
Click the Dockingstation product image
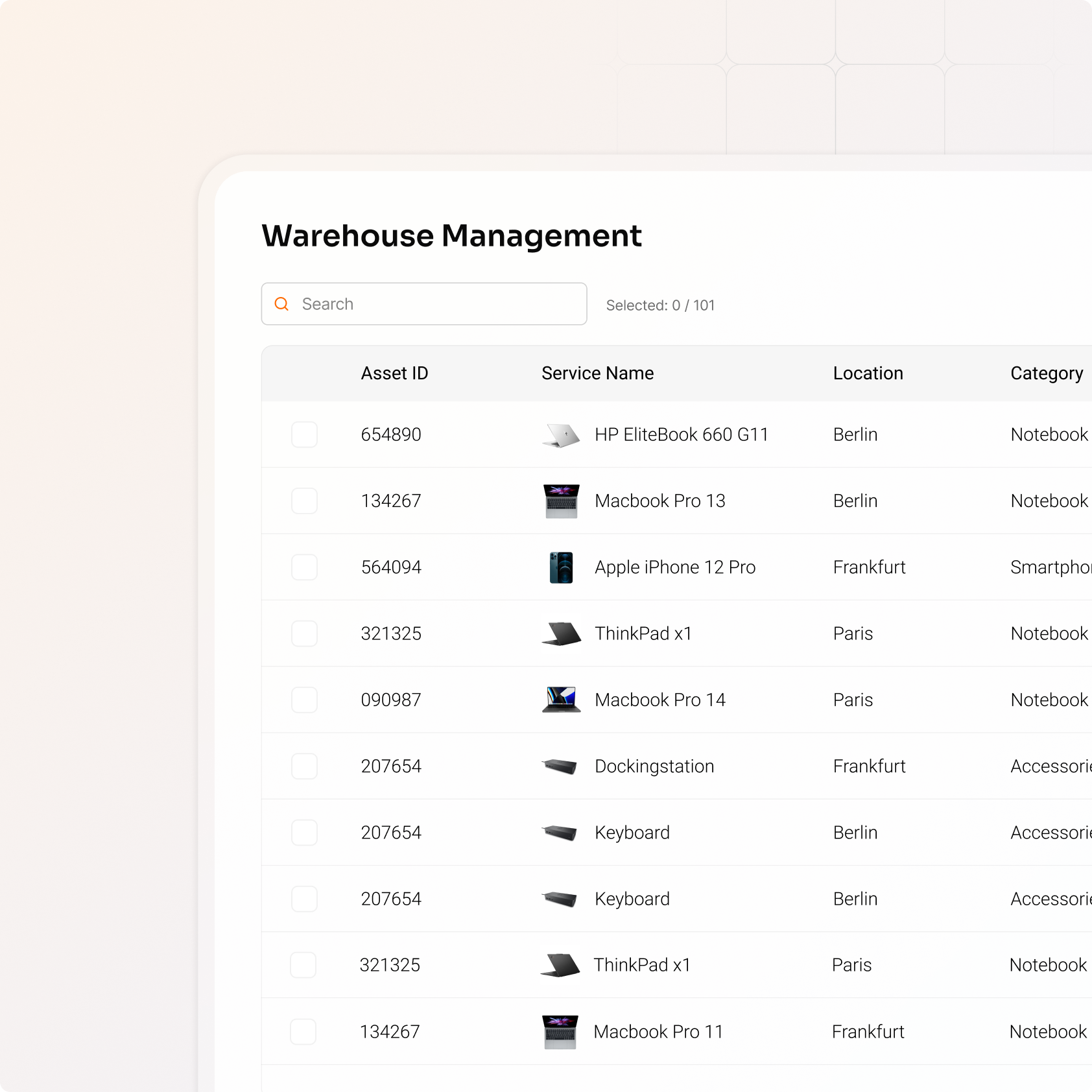(x=560, y=766)
